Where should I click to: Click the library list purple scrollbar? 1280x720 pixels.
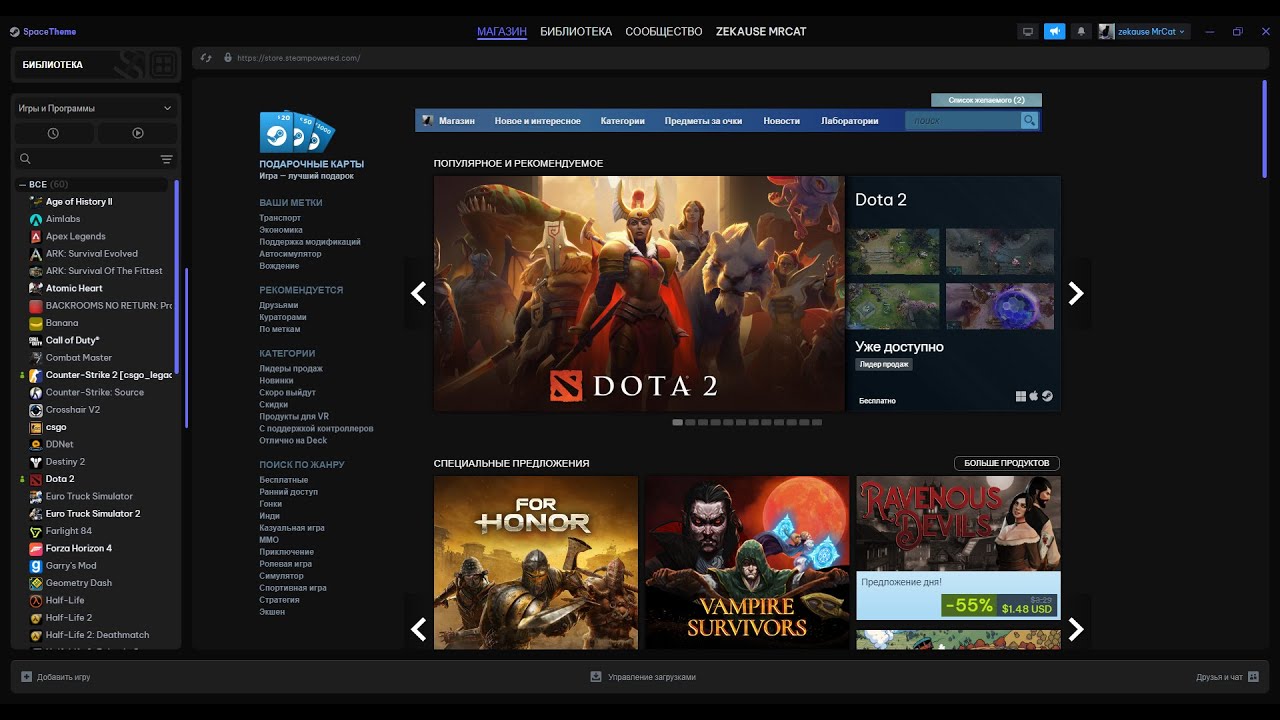pos(175,275)
